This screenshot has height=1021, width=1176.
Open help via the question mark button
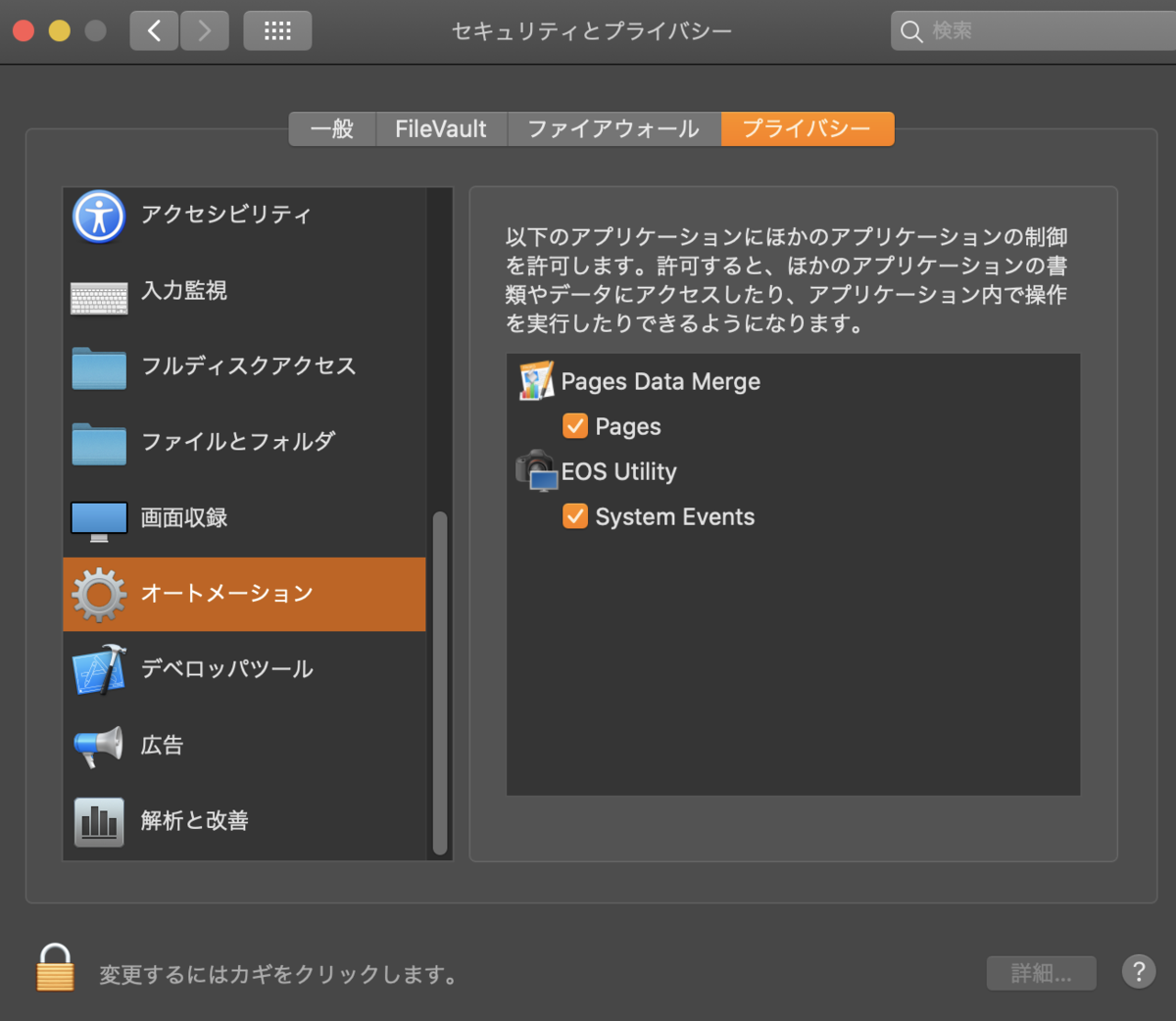[x=1138, y=973]
